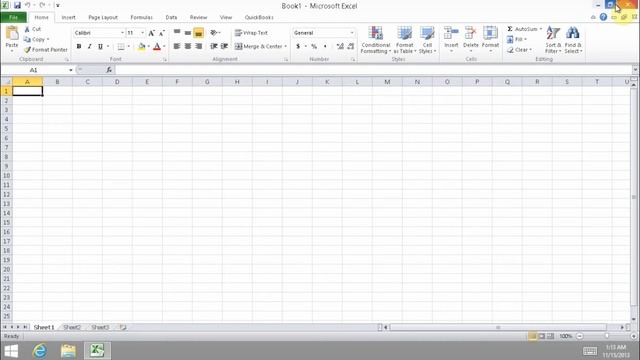This screenshot has height=360, width=640.
Task: Toggle Align Text Right
Action: 198,47
